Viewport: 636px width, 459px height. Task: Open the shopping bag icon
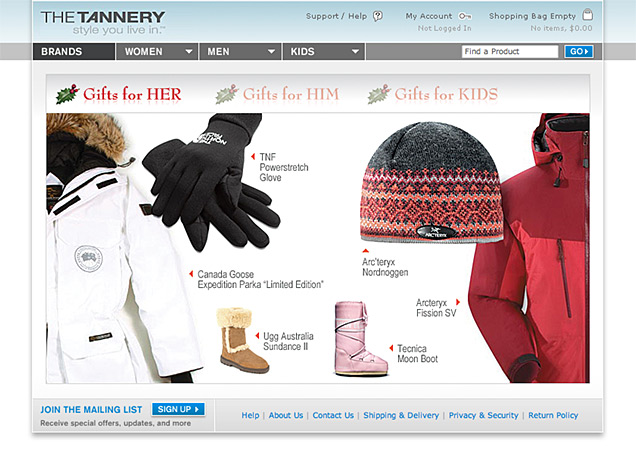(x=587, y=15)
